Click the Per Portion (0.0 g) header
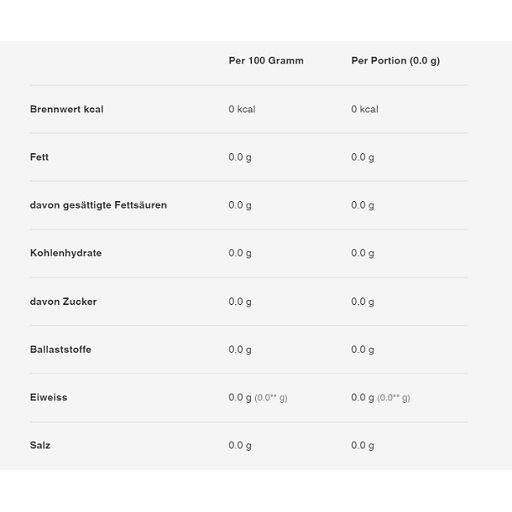Viewport: 512px width, 512px height. click(395, 61)
